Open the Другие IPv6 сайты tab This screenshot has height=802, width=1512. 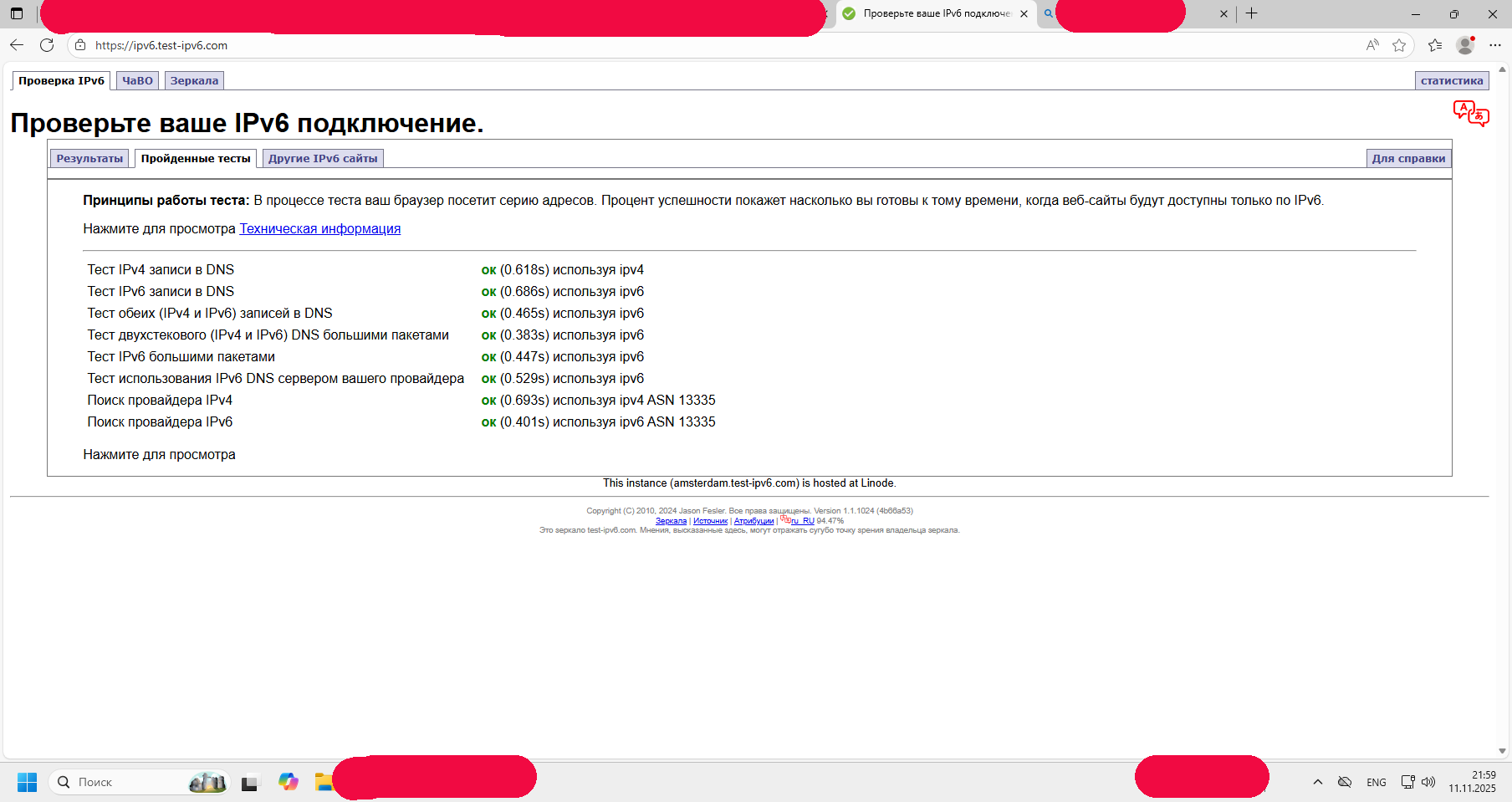click(x=323, y=158)
